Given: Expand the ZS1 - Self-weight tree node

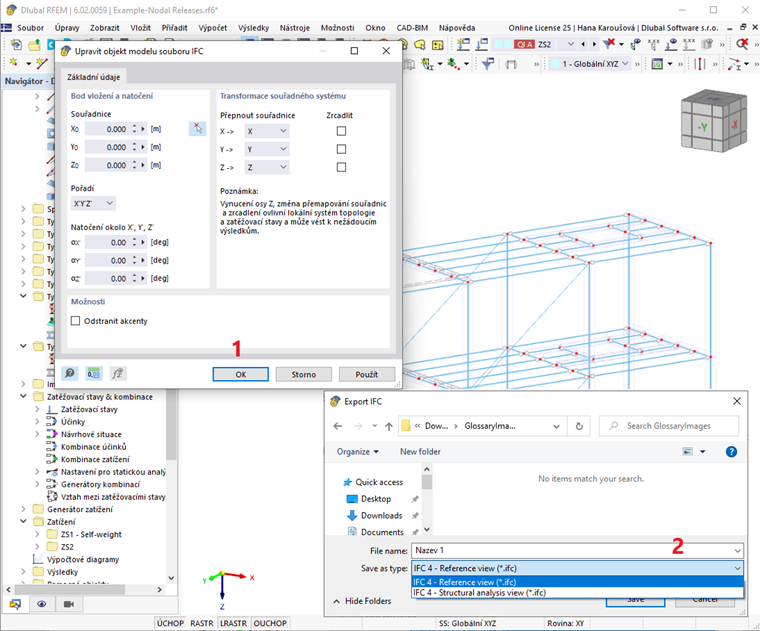Looking at the screenshot, I should (37, 534).
